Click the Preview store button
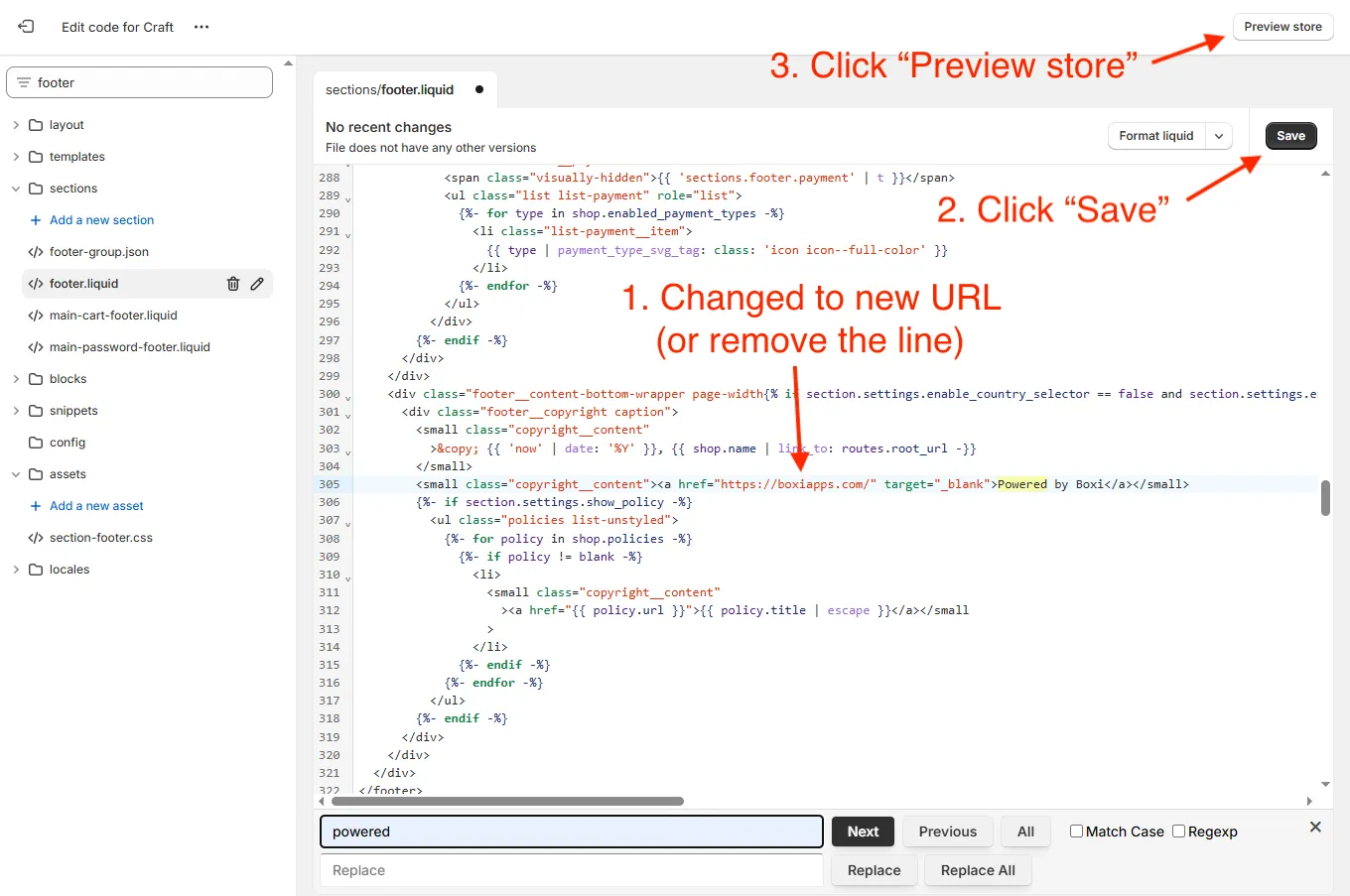 [1282, 27]
